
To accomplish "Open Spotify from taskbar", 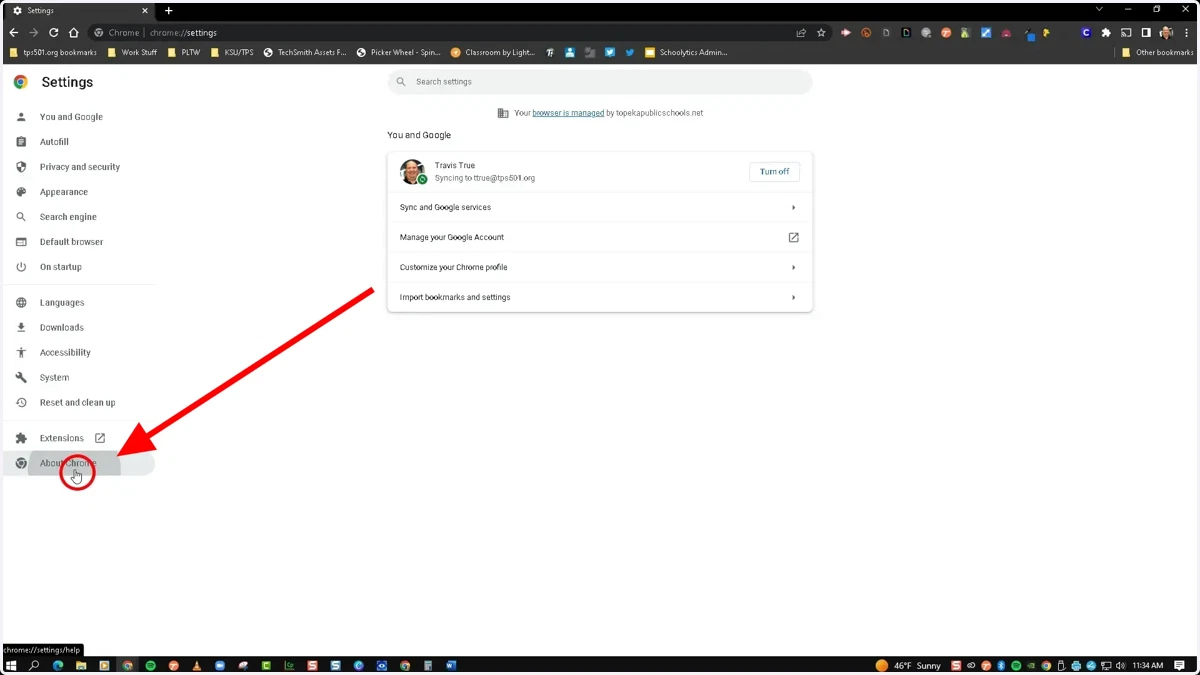I will (x=151, y=666).
